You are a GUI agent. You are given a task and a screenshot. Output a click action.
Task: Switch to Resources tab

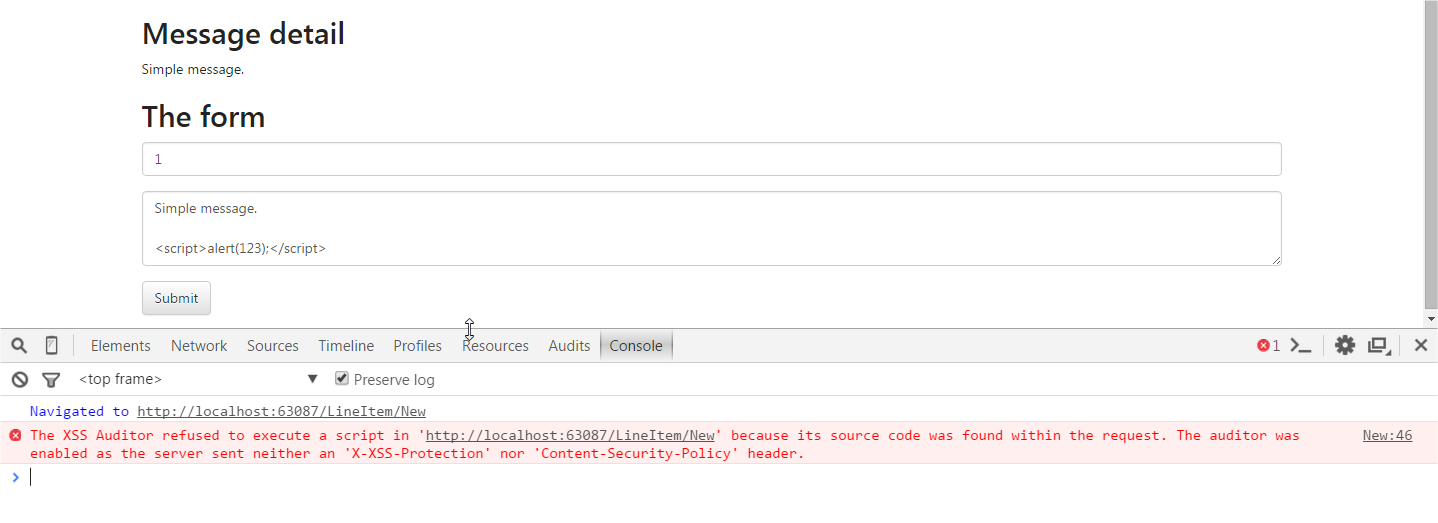pyautogui.click(x=495, y=346)
